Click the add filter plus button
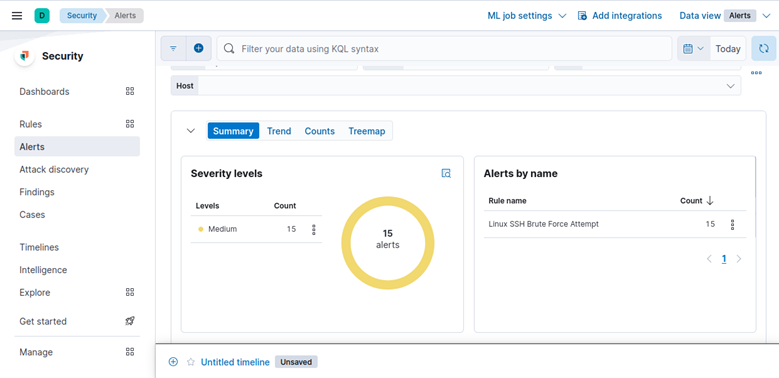 point(199,49)
